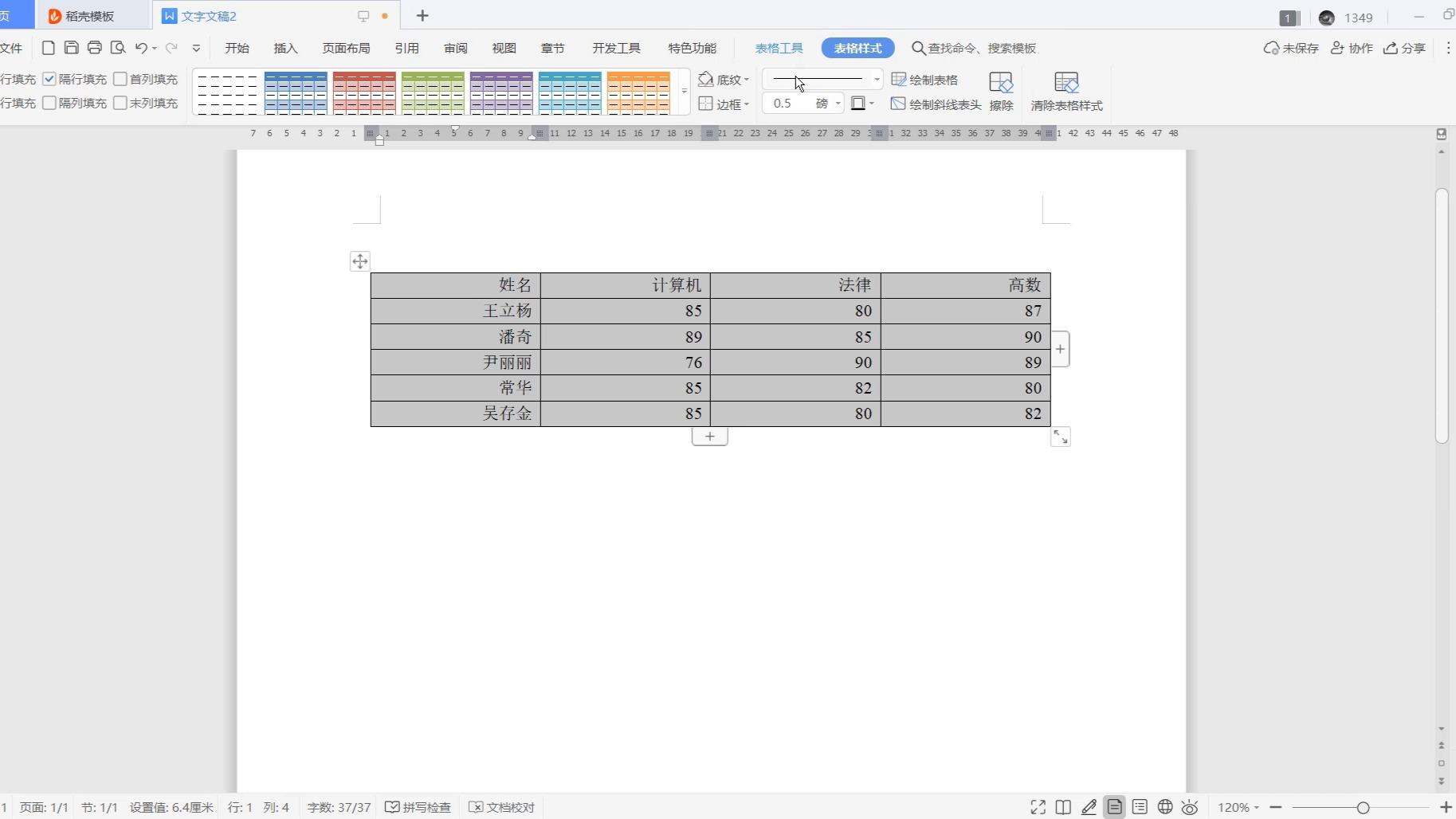Open the 文档校对 proofreading tool
The height and width of the screenshot is (819, 1456).
pos(501,807)
